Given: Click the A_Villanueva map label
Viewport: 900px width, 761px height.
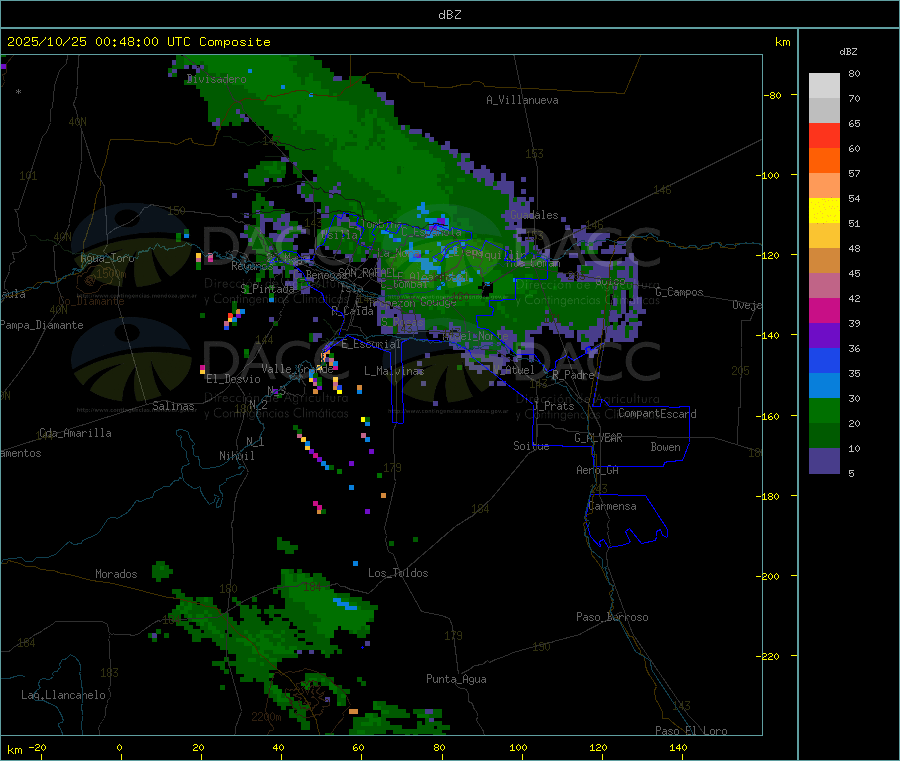Looking at the screenshot, I should pyautogui.click(x=522, y=100).
